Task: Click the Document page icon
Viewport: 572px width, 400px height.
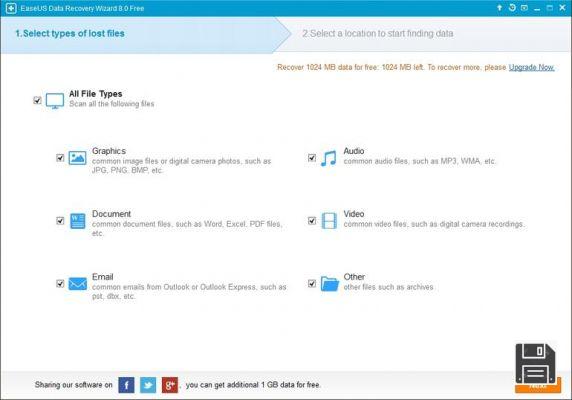Action: click(x=77, y=221)
